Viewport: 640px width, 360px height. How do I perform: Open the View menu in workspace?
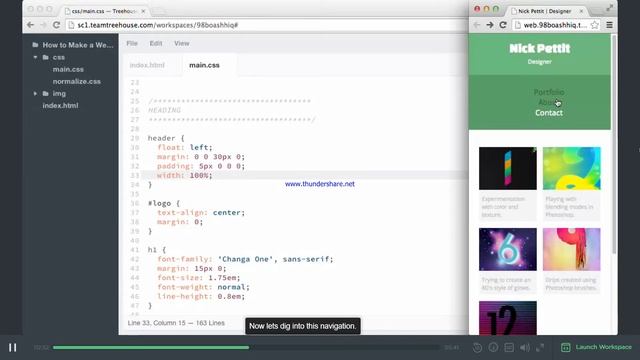coord(182,43)
